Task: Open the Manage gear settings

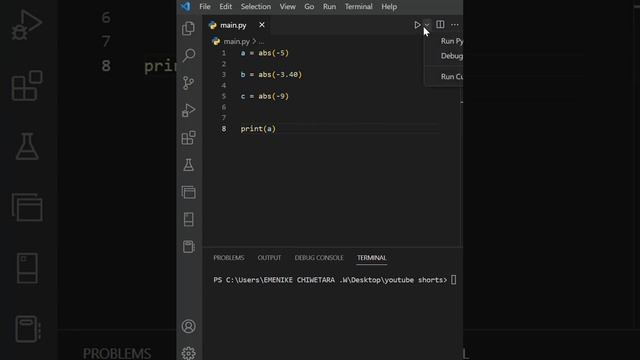Action: [188, 353]
